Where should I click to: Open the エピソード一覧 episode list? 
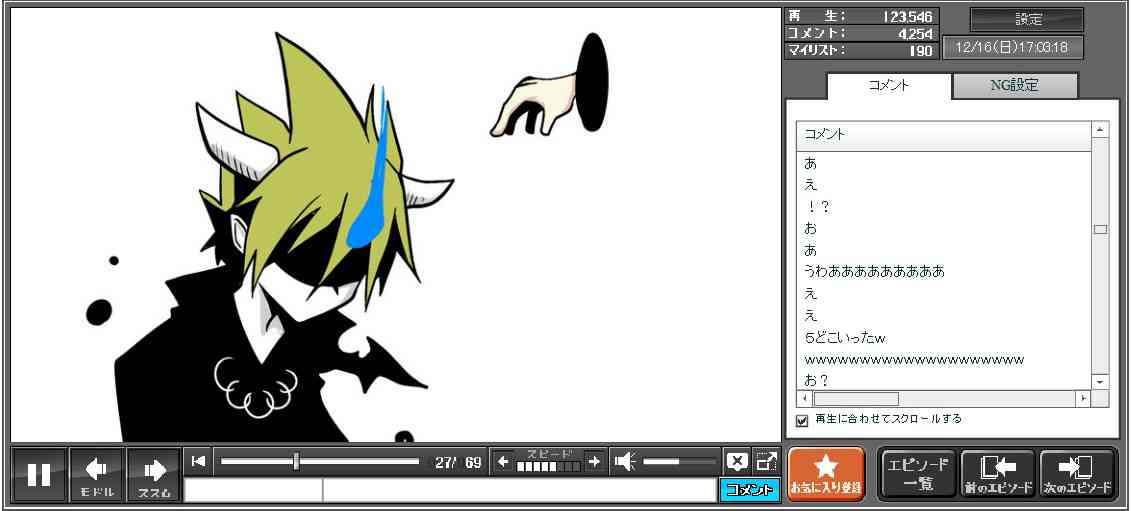click(x=918, y=474)
